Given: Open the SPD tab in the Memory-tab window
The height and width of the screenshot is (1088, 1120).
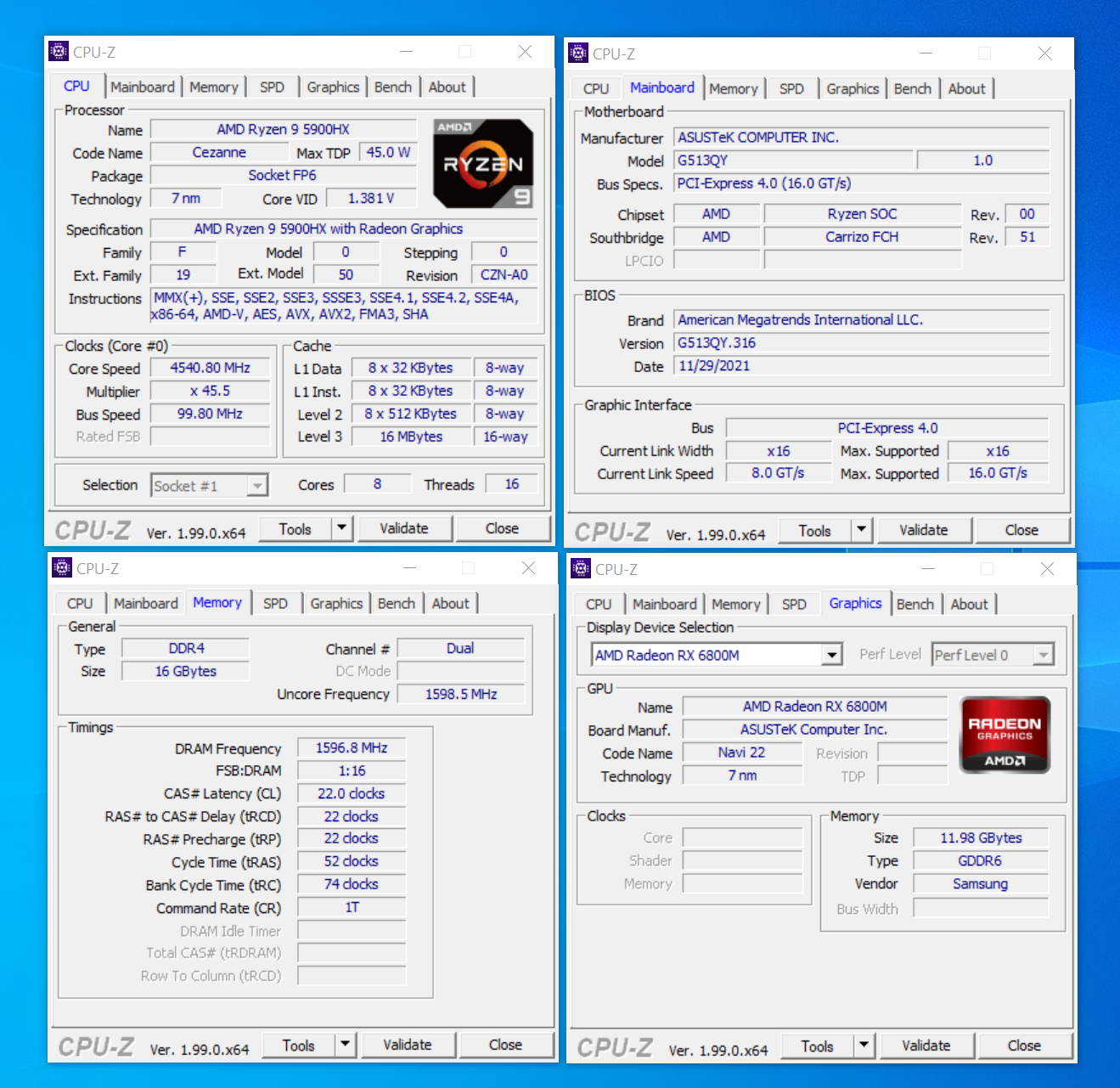Looking at the screenshot, I should (275, 603).
